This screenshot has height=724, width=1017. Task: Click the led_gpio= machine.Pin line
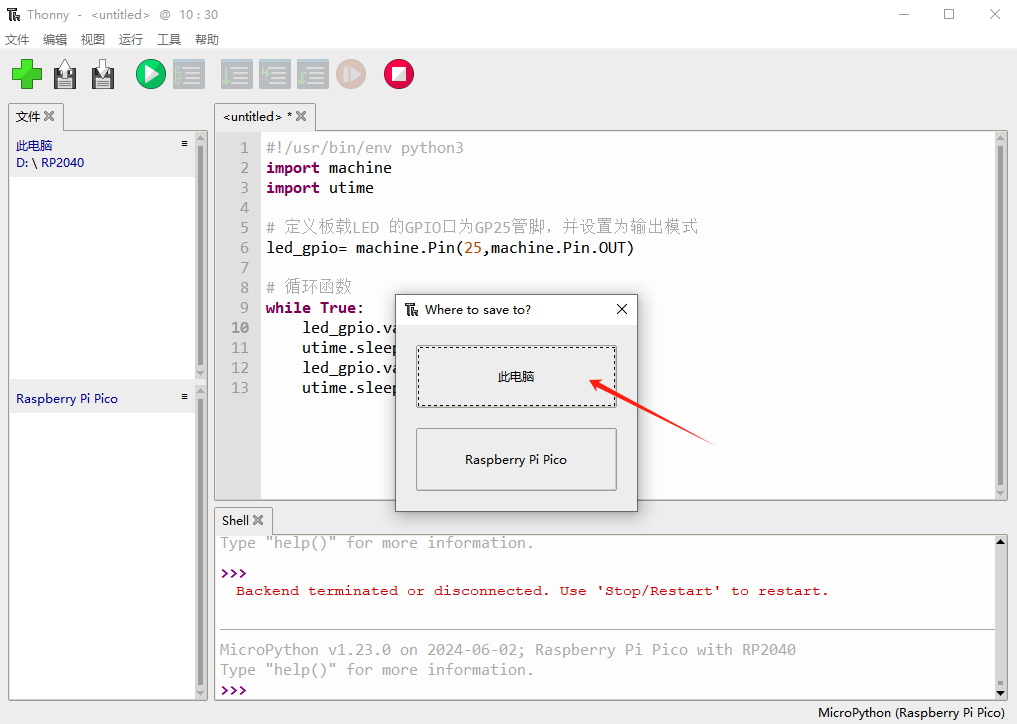click(449, 248)
